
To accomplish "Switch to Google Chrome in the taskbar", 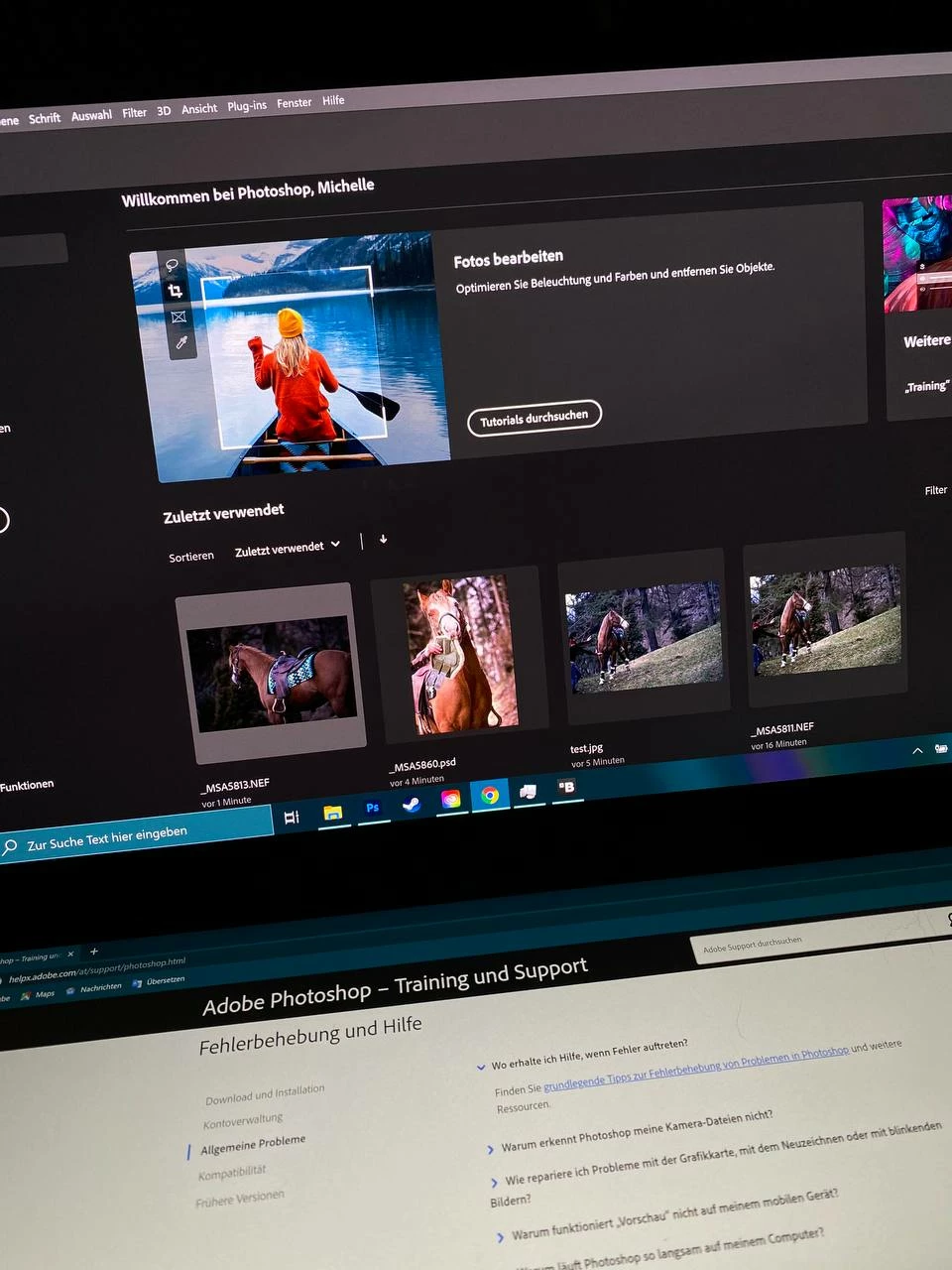I will pos(490,795).
